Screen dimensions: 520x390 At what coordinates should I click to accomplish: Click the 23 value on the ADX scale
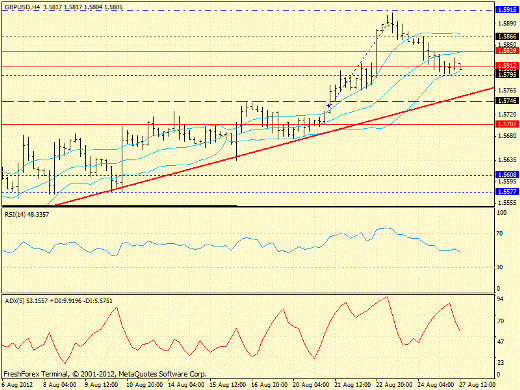point(500,362)
